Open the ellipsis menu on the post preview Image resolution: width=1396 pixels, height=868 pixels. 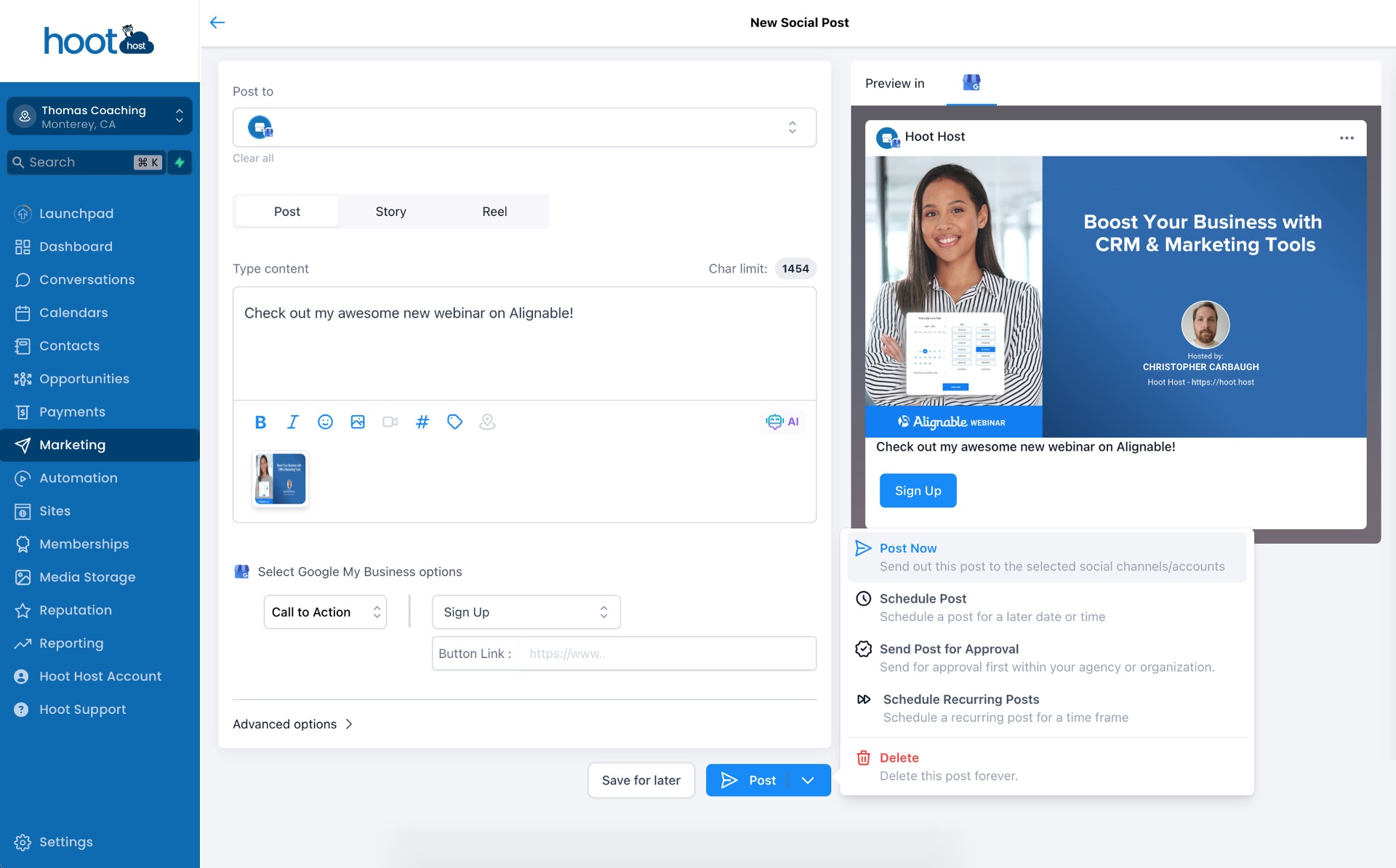point(1347,137)
